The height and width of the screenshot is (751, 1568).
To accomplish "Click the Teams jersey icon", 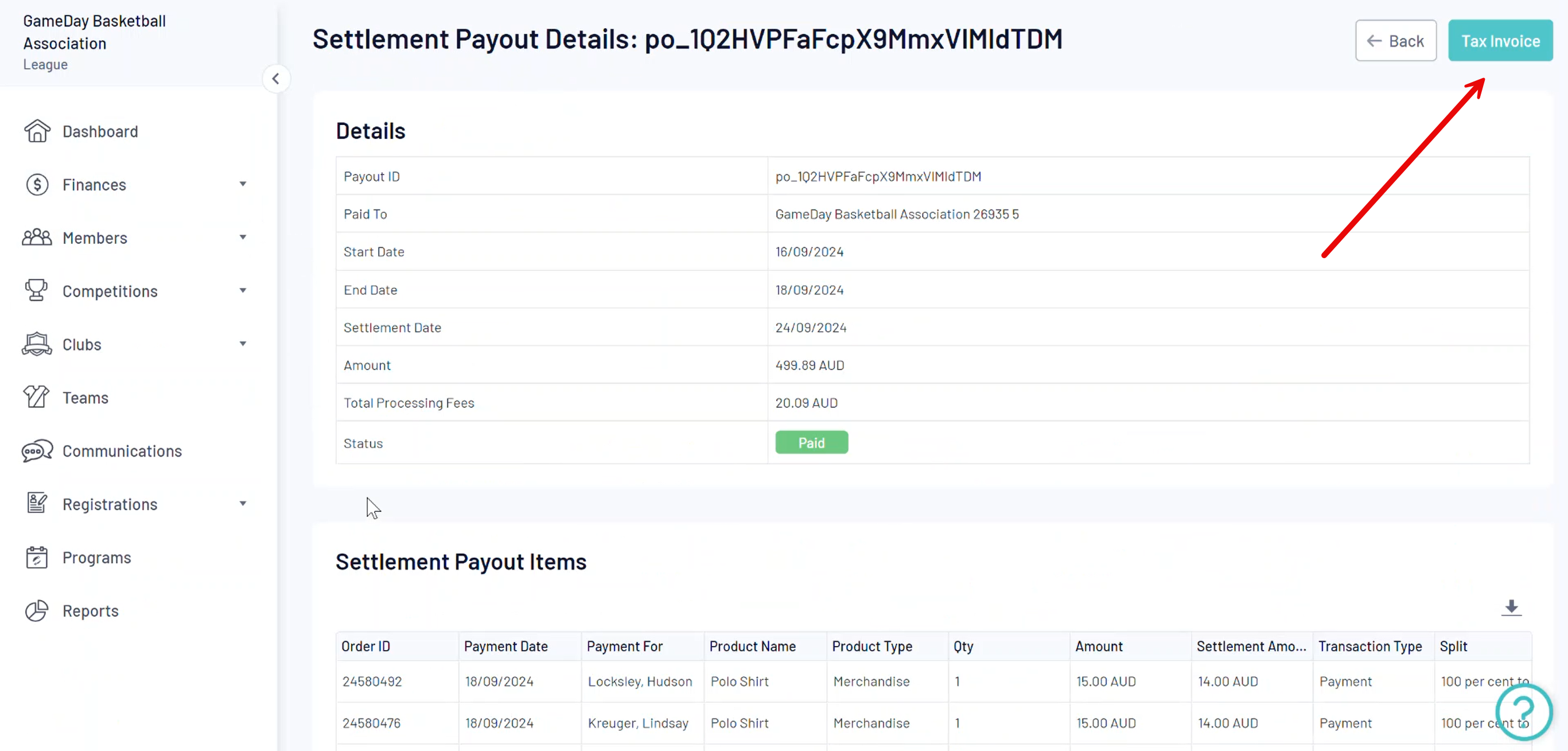I will pos(37,397).
